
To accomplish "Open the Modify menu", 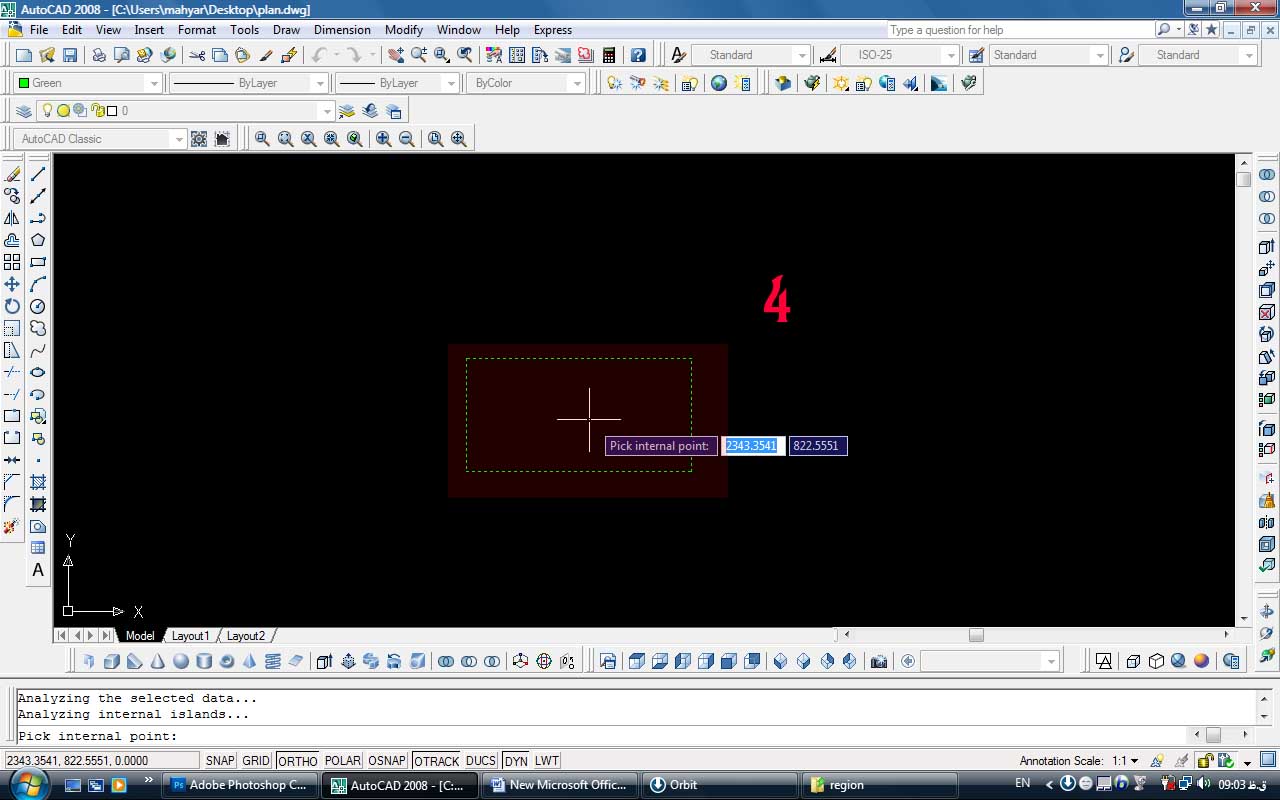I will tap(404, 30).
